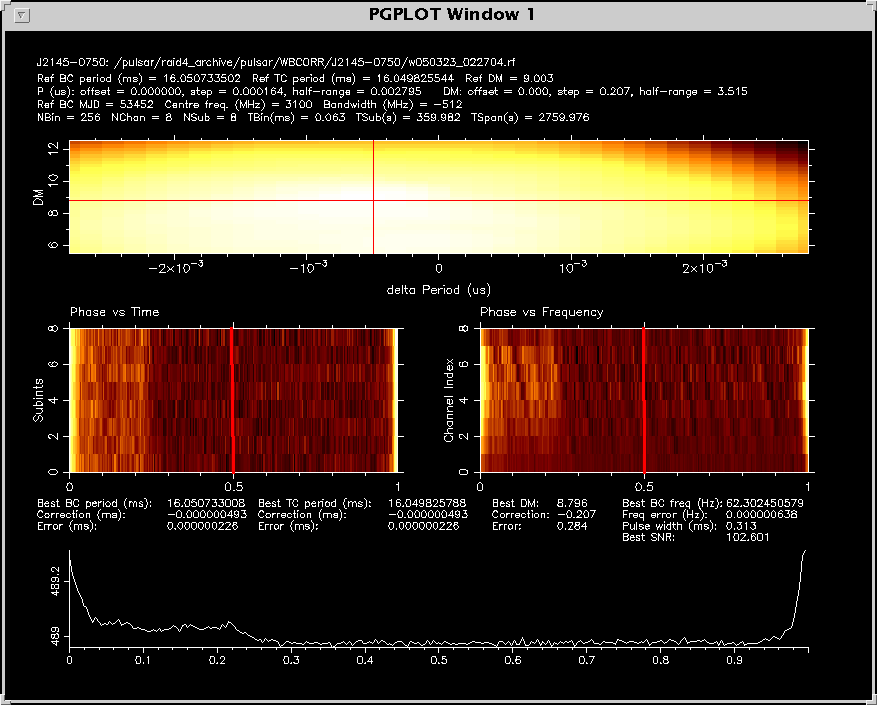Viewport: 877px width, 705px height.
Task: Open the window menu button in title bar
Action: click(x=24, y=15)
